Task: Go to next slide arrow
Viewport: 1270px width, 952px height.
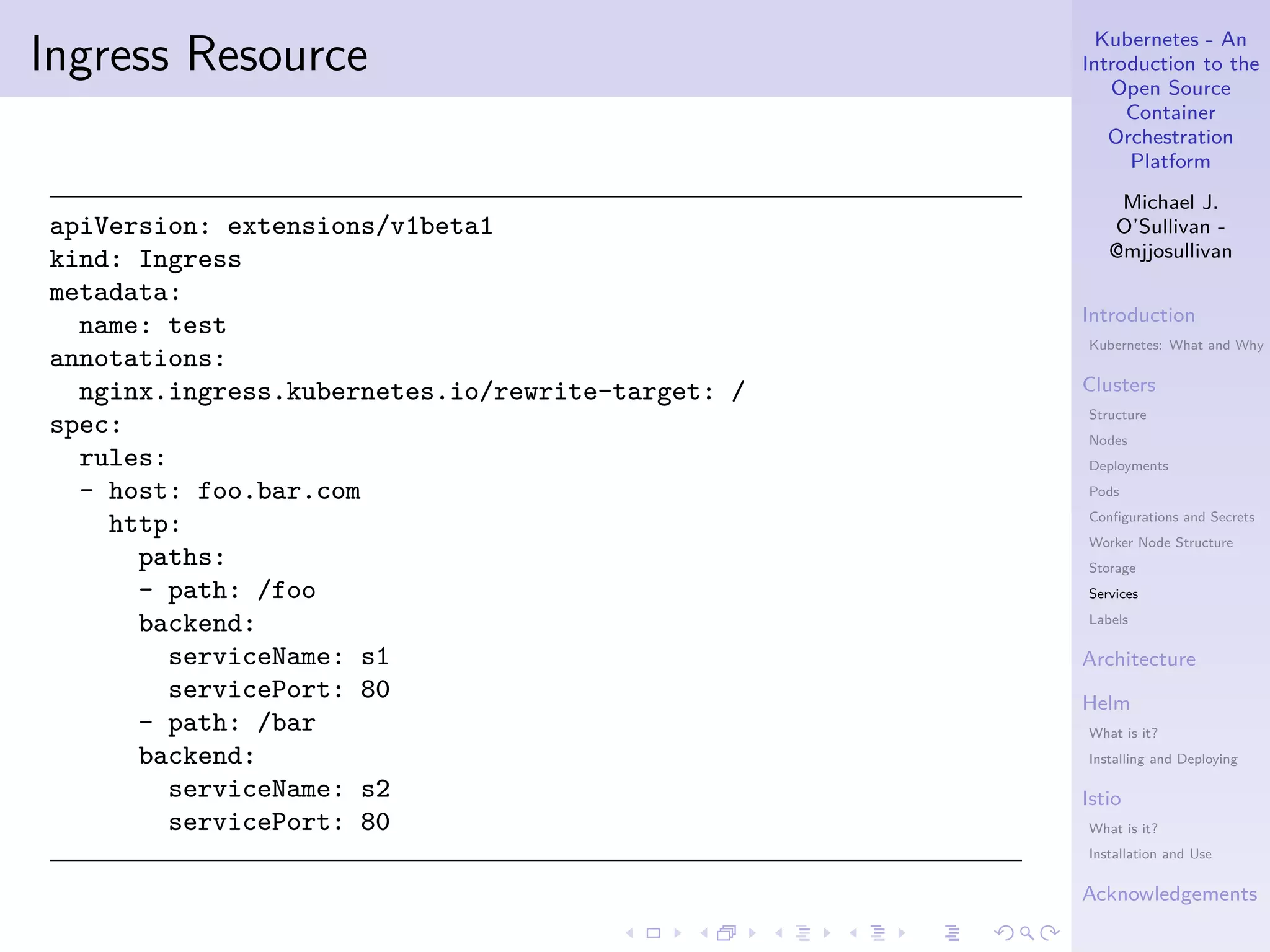Action: (x=678, y=933)
